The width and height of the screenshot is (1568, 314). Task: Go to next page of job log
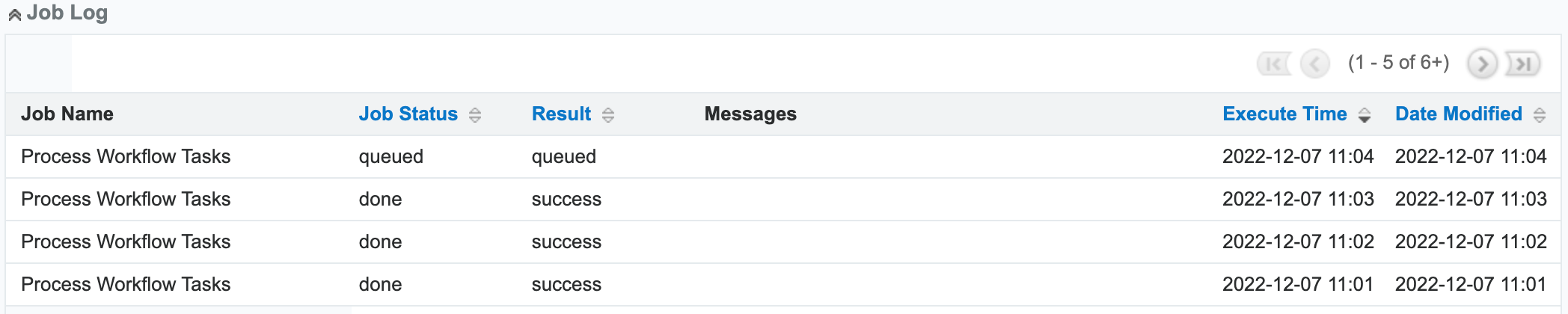tap(1482, 64)
